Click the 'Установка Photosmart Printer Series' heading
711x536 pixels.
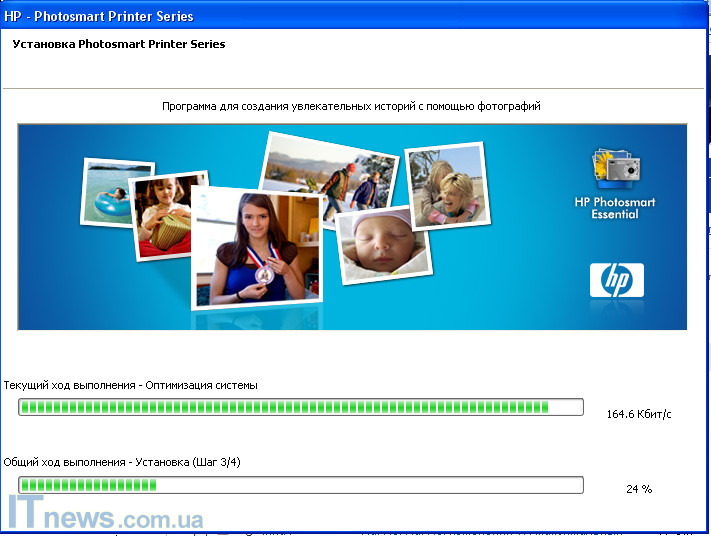pyautogui.click(x=118, y=44)
